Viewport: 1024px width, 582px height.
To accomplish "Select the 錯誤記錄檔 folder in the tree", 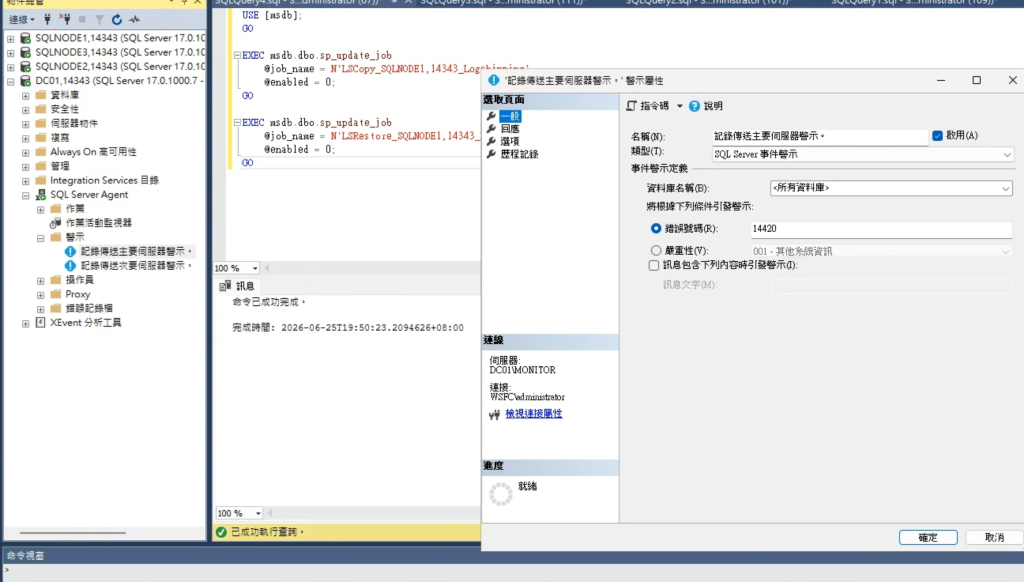I will pos(89,308).
